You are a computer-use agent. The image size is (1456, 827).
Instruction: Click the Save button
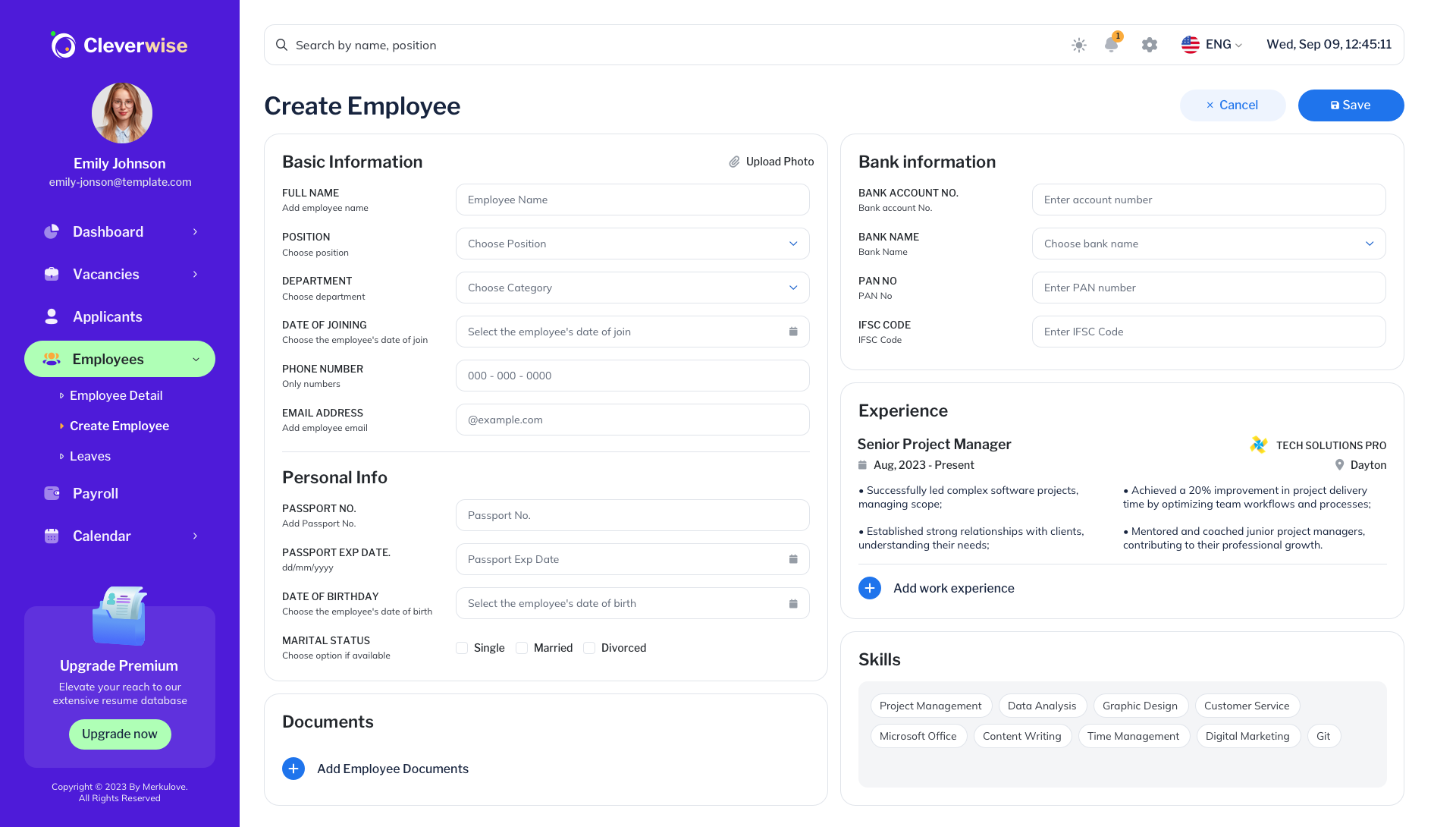click(x=1351, y=105)
